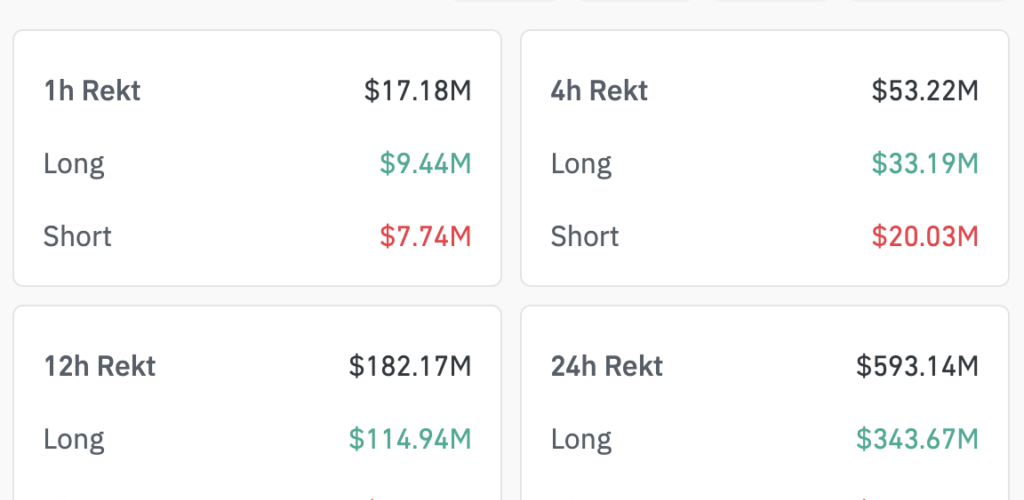
Task: Select the $53.22M 4h total value
Action: 924,91
